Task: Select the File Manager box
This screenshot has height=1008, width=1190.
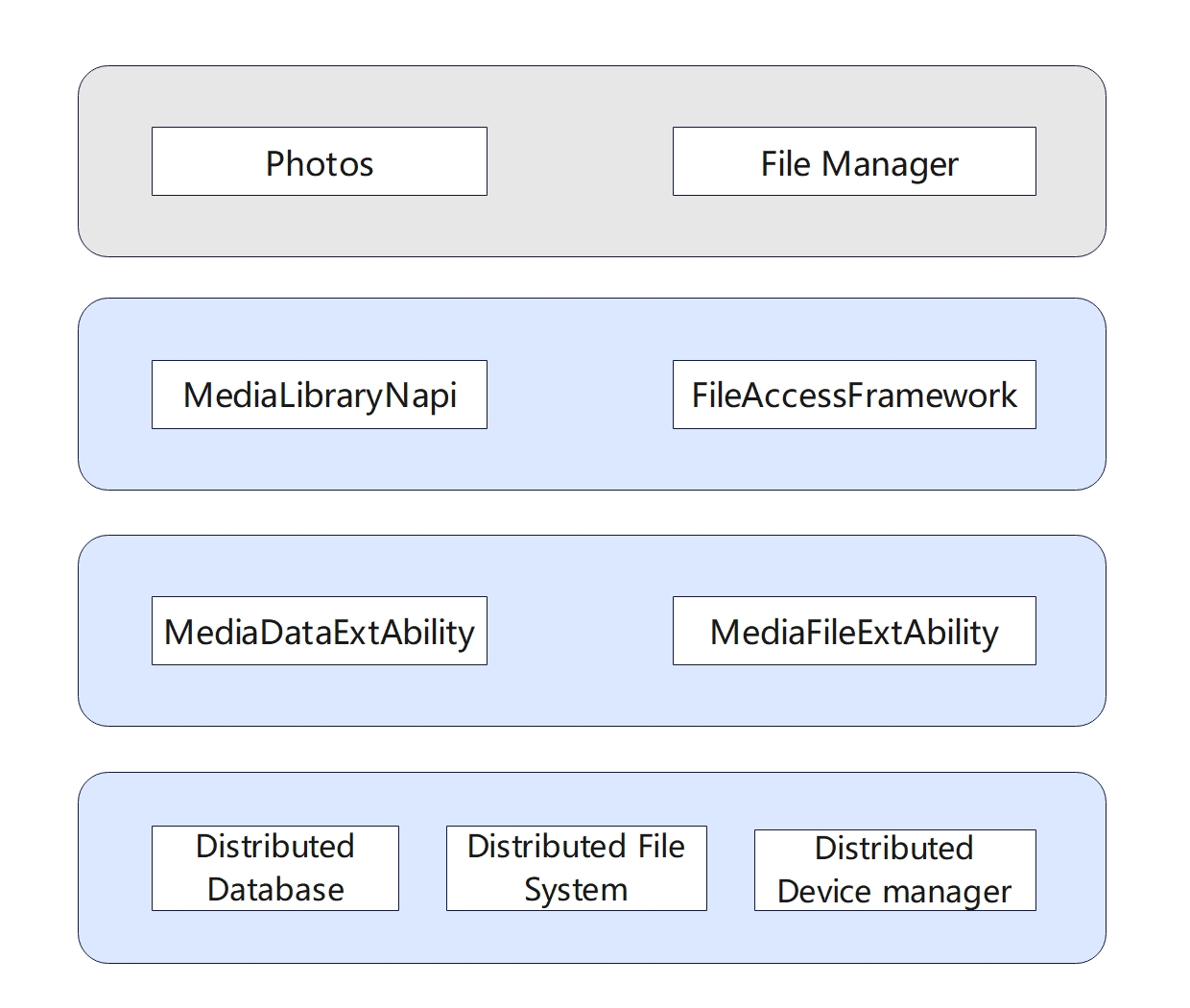Action: click(x=853, y=161)
